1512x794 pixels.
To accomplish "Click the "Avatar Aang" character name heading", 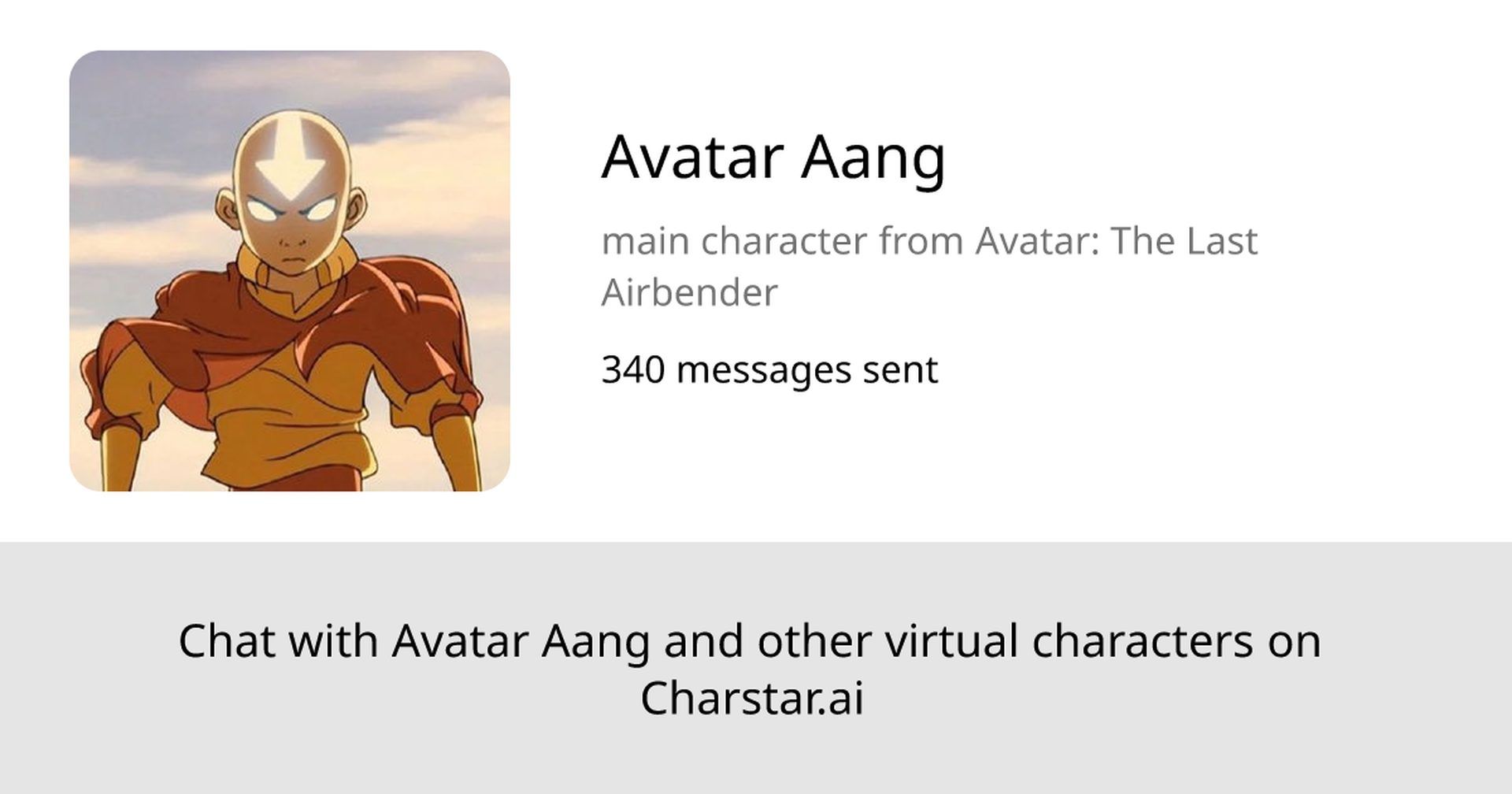I will pos(773,158).
